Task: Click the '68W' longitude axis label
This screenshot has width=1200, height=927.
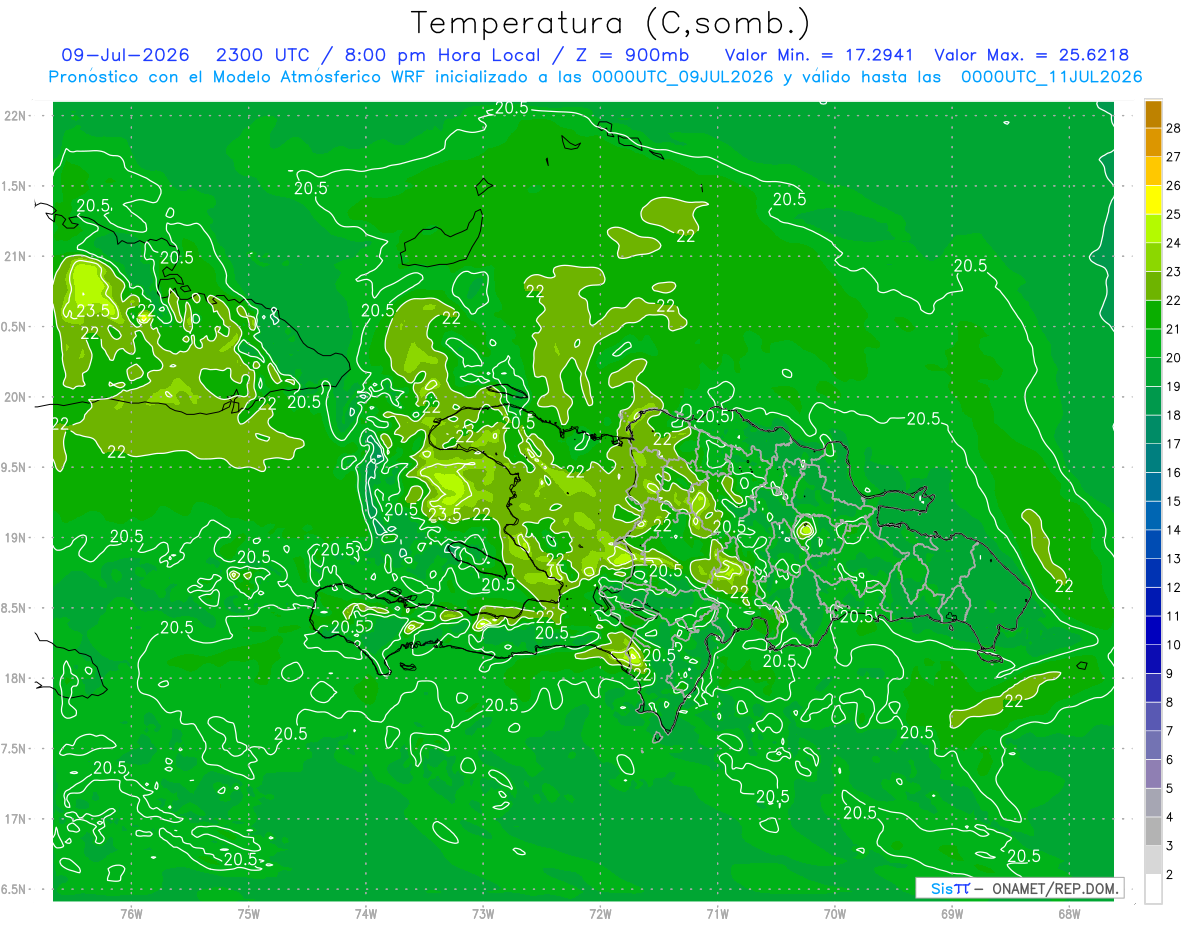Action: coord(1069,914)
